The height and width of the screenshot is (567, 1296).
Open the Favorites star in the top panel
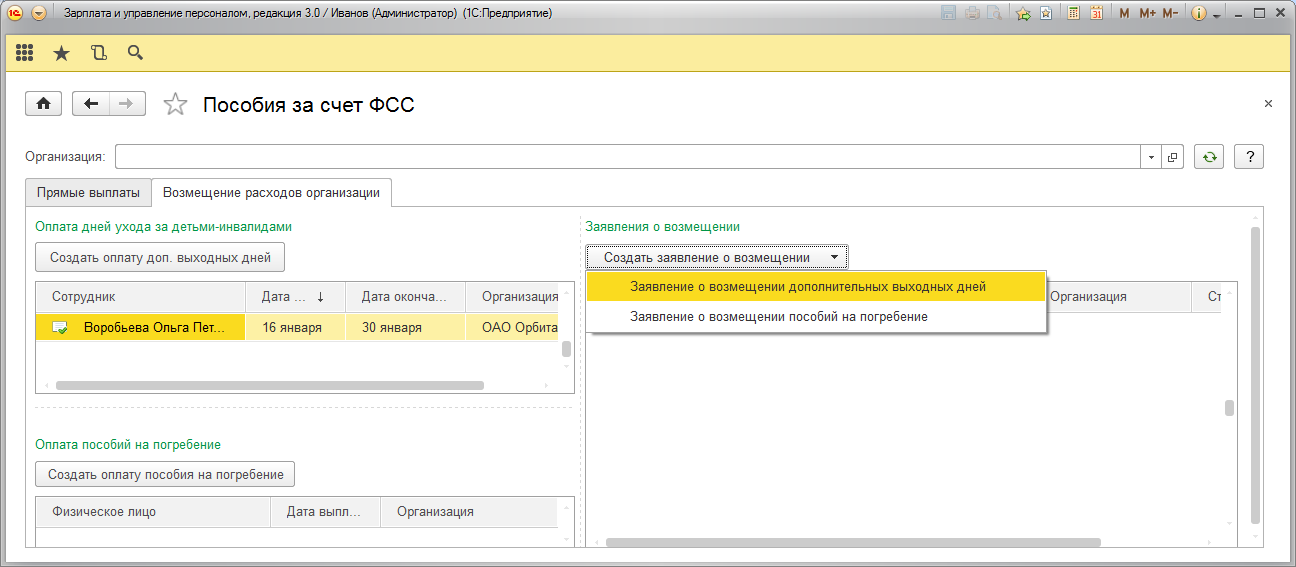click(x=61, y=53)
